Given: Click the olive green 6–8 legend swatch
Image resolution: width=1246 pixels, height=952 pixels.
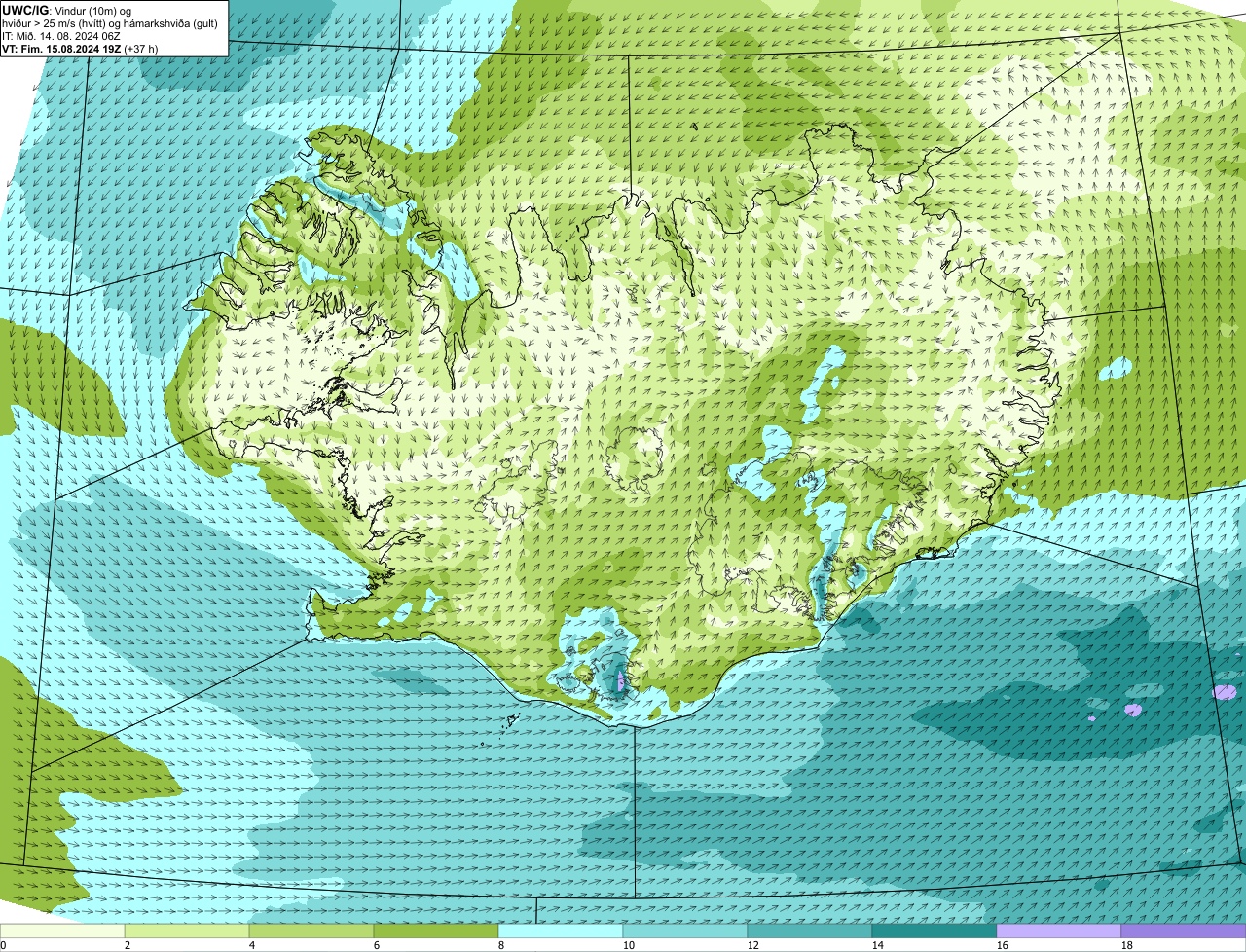Looking at the screenshot, I should click(436, 932).
